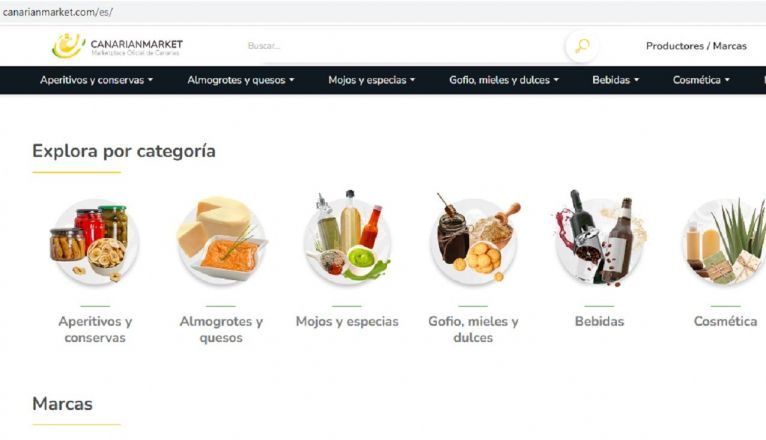Open the Cosmética navigation menu
This screenshot has width=766, height=440.
pos(701,80)
